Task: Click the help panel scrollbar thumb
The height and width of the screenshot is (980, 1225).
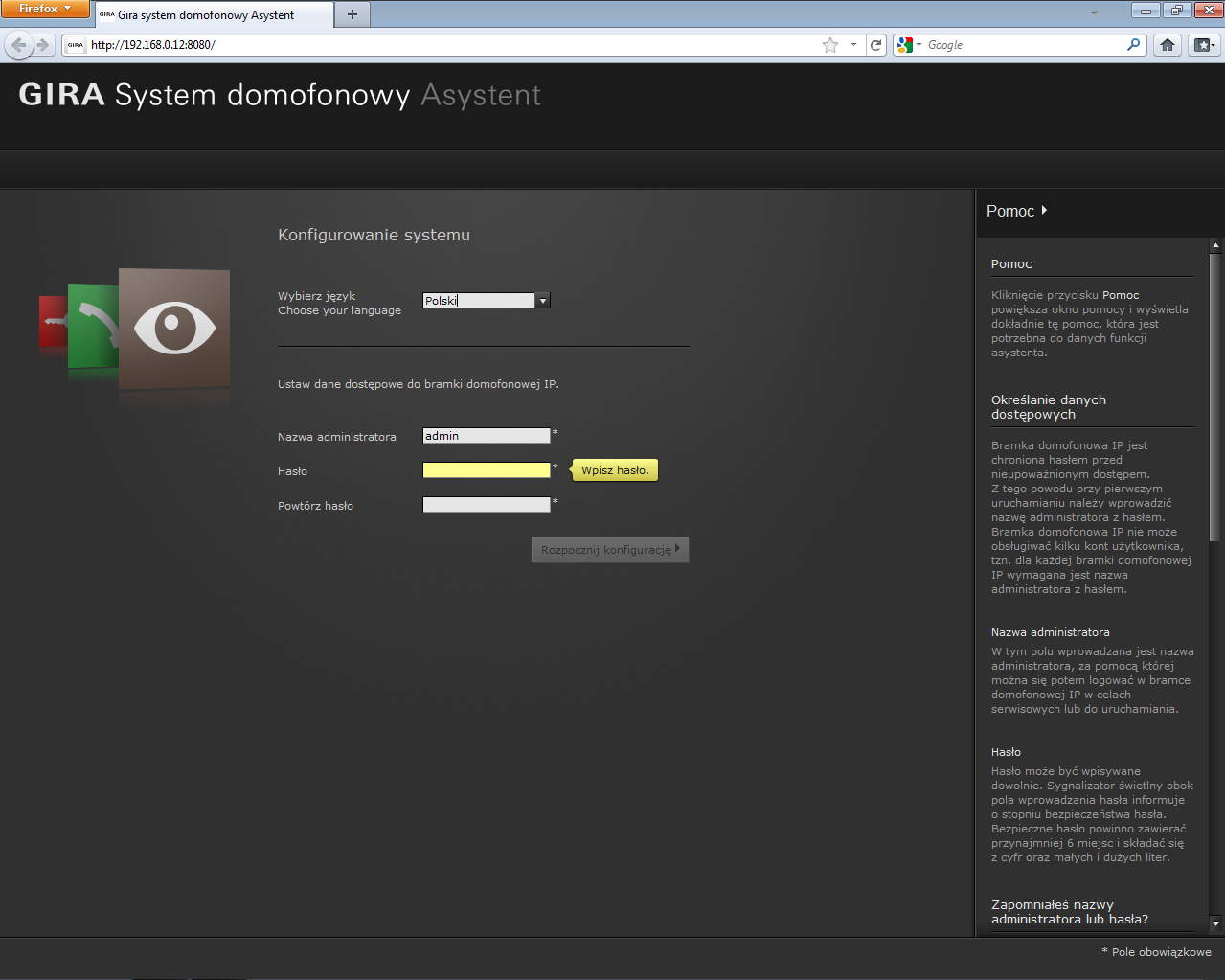Action: point(1216,398)
